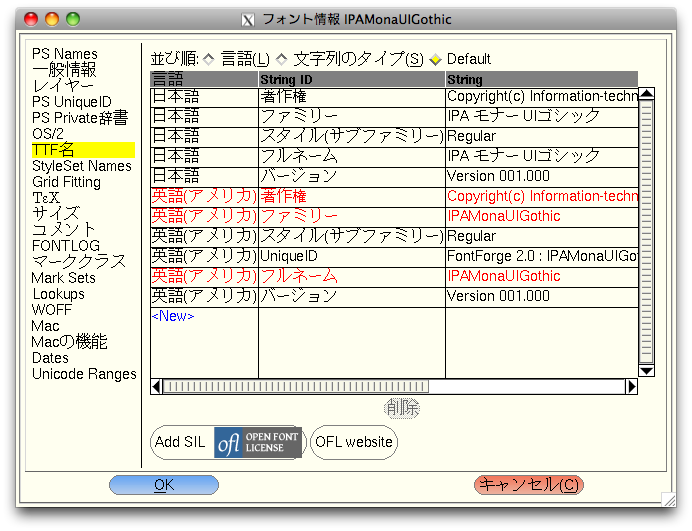Click the String column header
The width and height of the screenshot is (692, 531).
[x=542, y=79]
